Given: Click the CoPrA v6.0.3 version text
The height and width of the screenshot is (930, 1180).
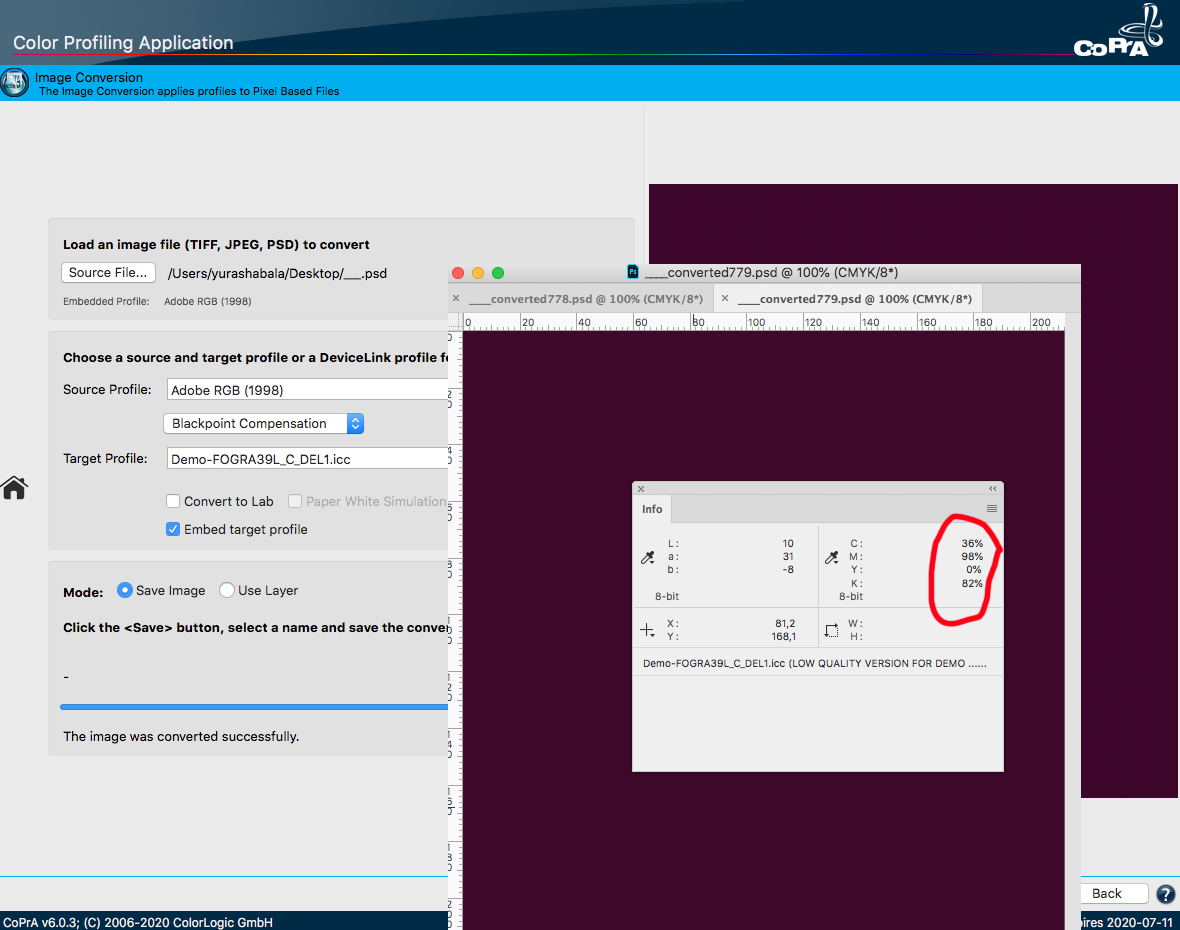Looking at the screenshot, I should click(138, 922).
